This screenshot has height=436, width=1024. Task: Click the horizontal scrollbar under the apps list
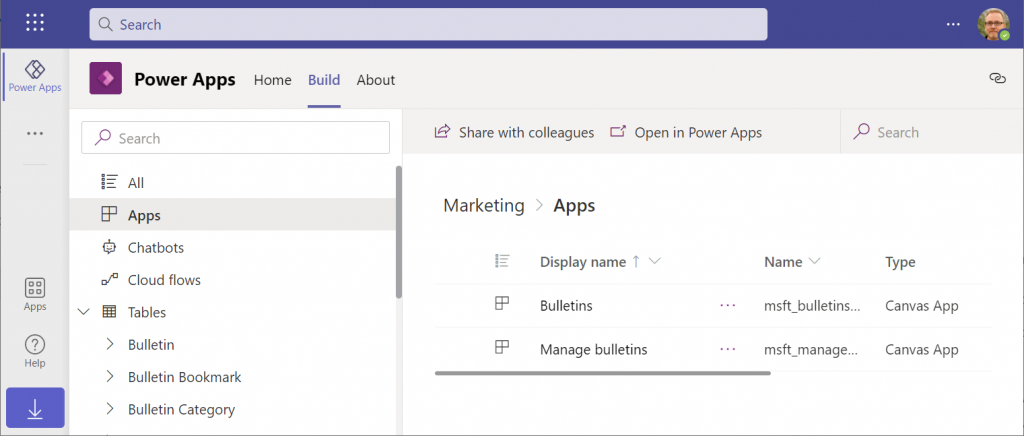coord(603,373)
